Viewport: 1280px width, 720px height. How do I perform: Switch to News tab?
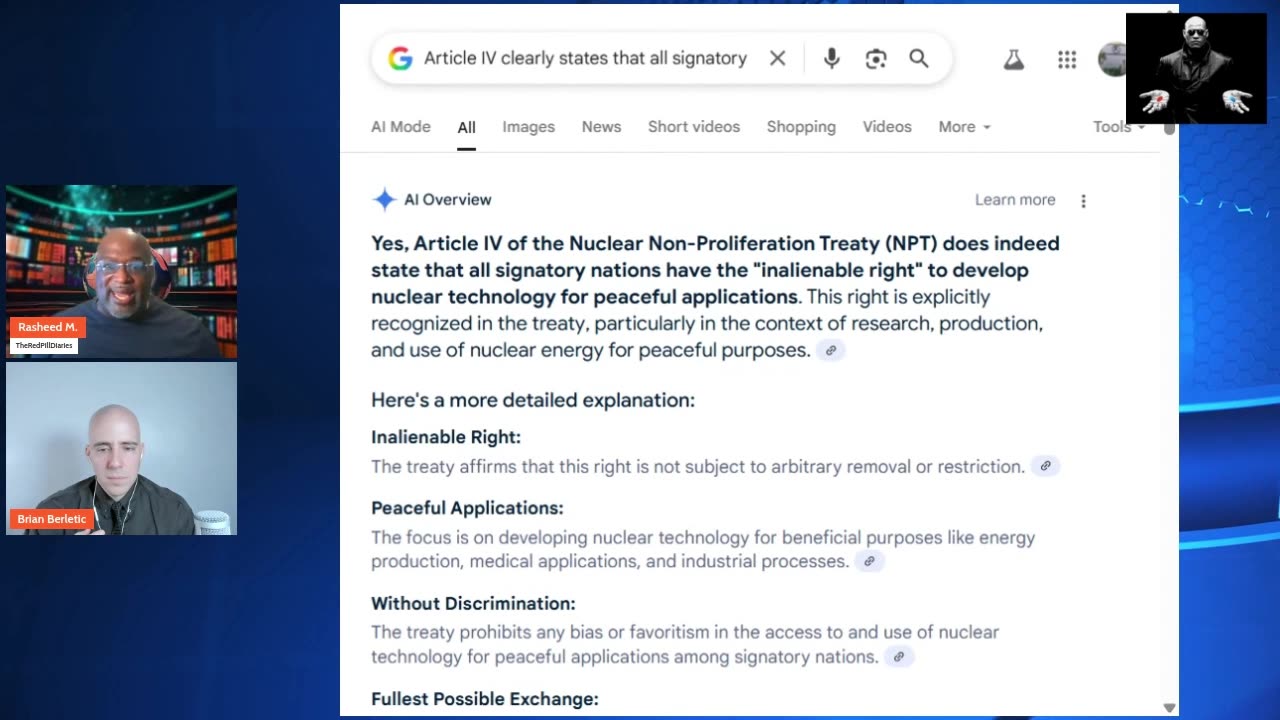pos(601,127)
